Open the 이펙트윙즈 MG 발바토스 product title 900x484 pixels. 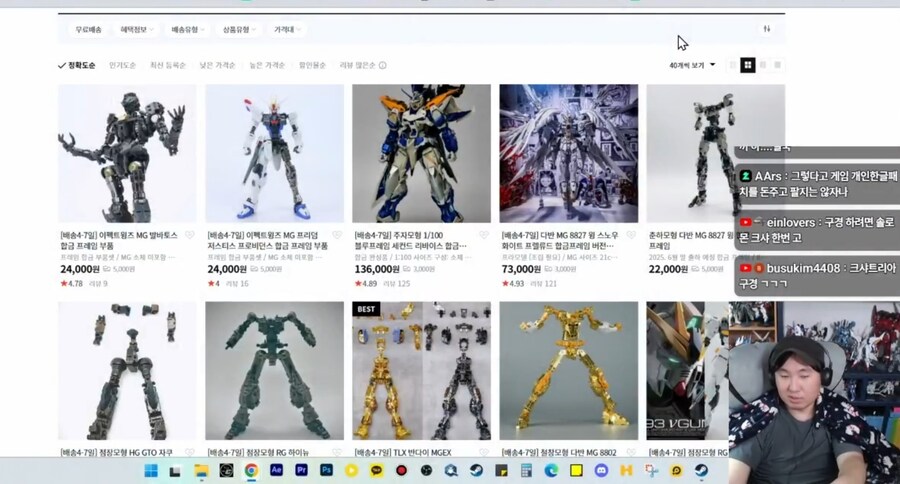tap(117, 240)
